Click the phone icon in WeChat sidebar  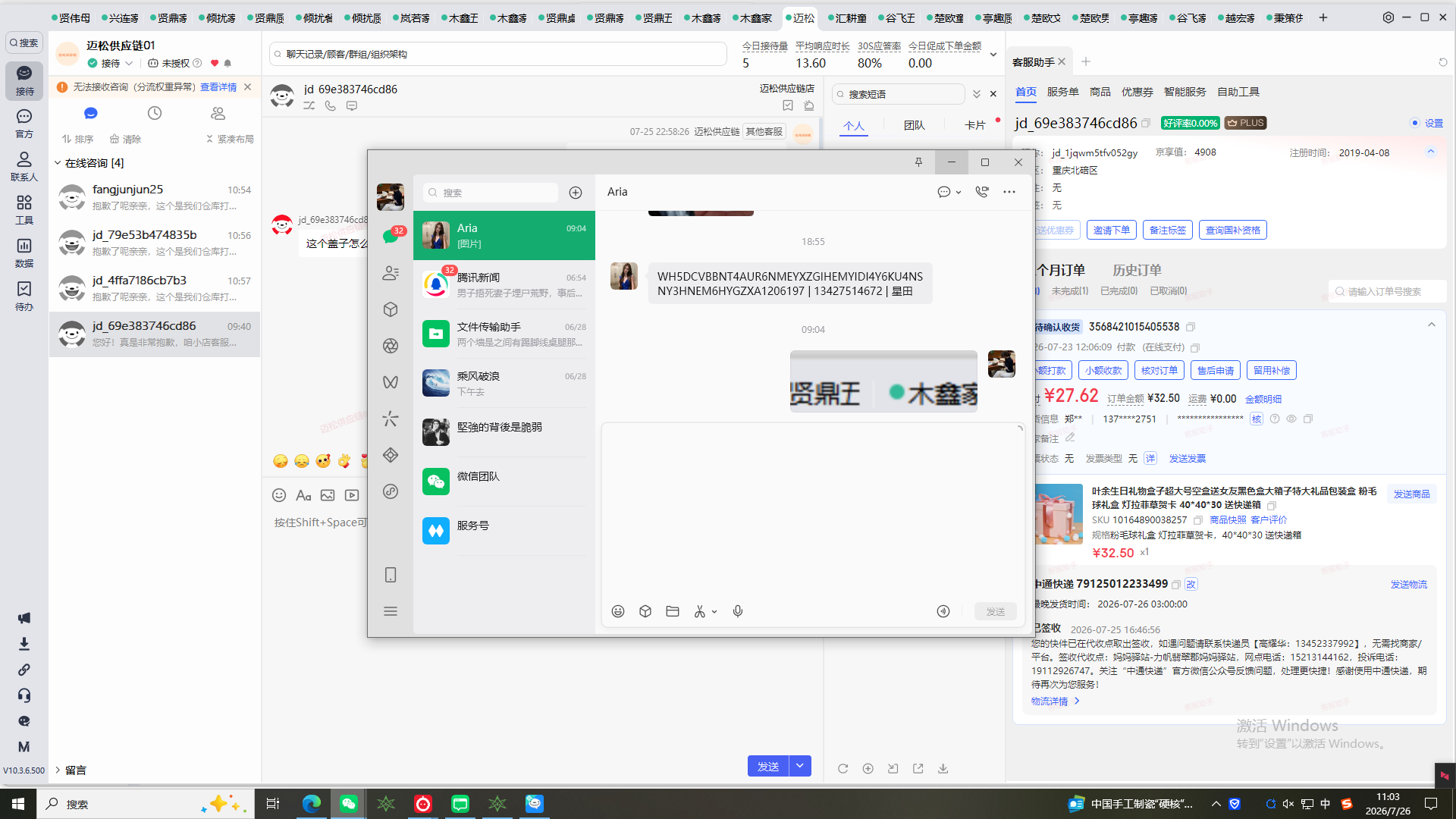pos(391,575)
